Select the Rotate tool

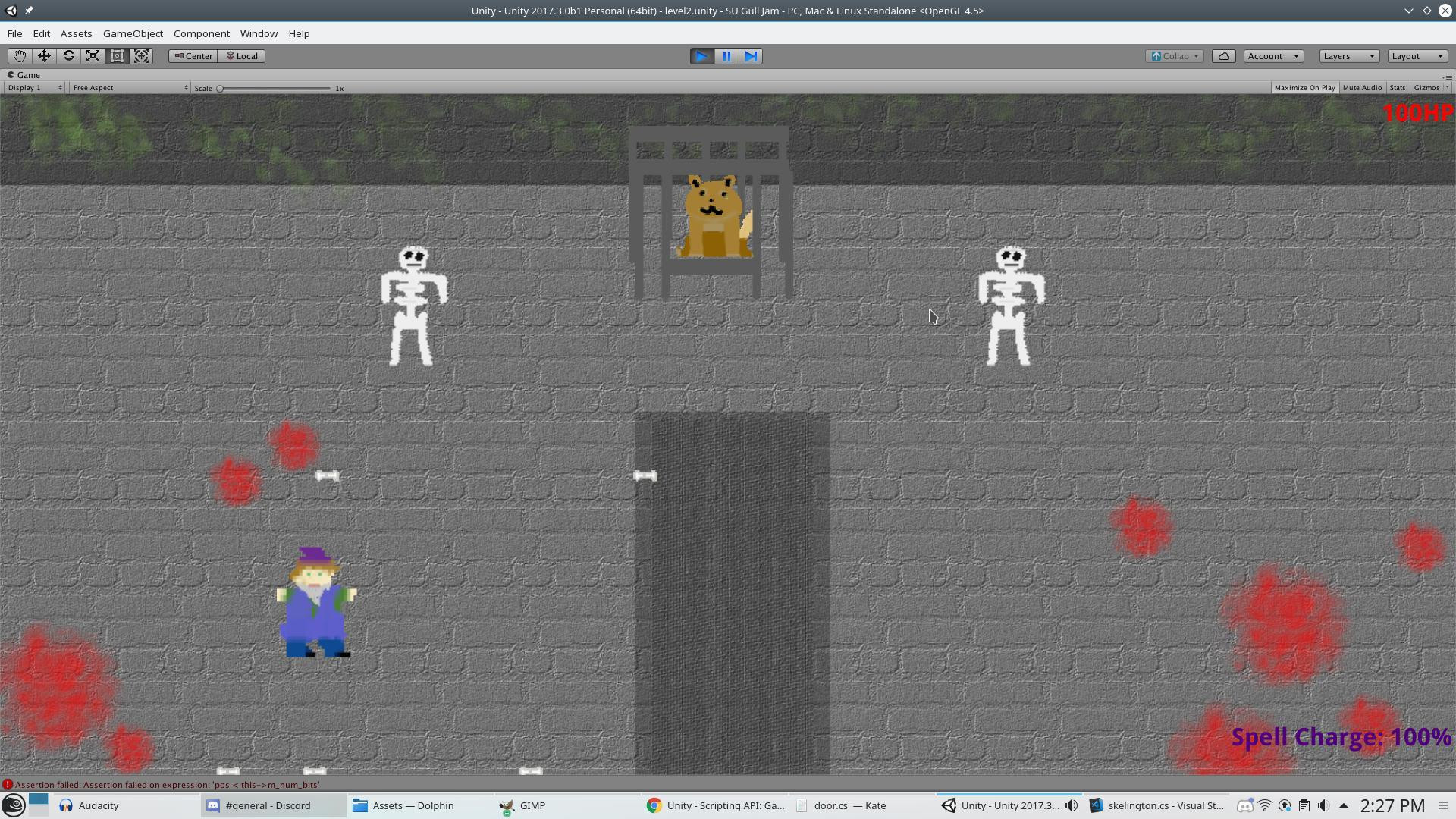click(68, 56)
